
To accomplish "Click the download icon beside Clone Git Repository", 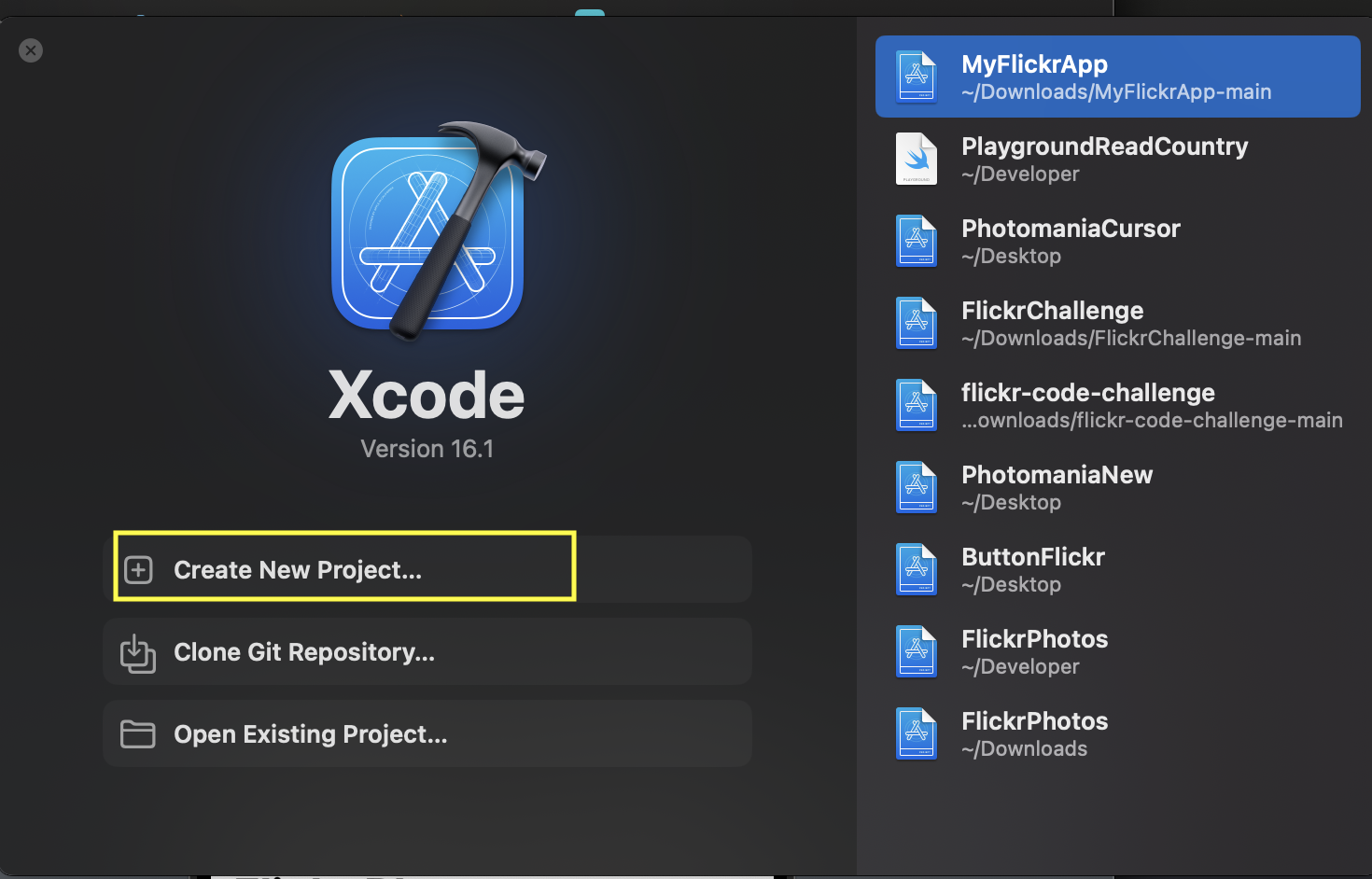I will [x=138, y=653].
